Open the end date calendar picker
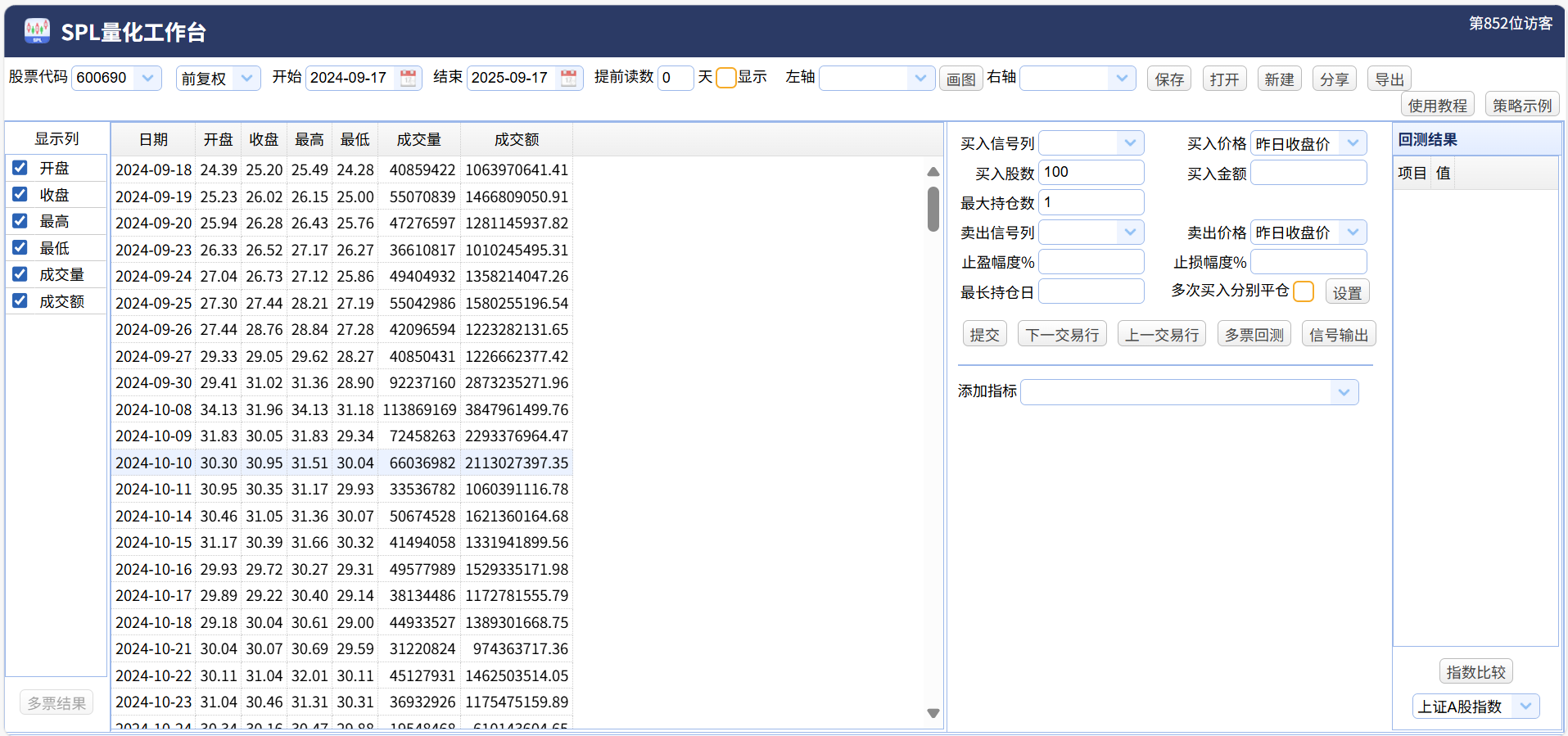The image size is (1568, 736). pyautogui.click(x=568, y=78)
